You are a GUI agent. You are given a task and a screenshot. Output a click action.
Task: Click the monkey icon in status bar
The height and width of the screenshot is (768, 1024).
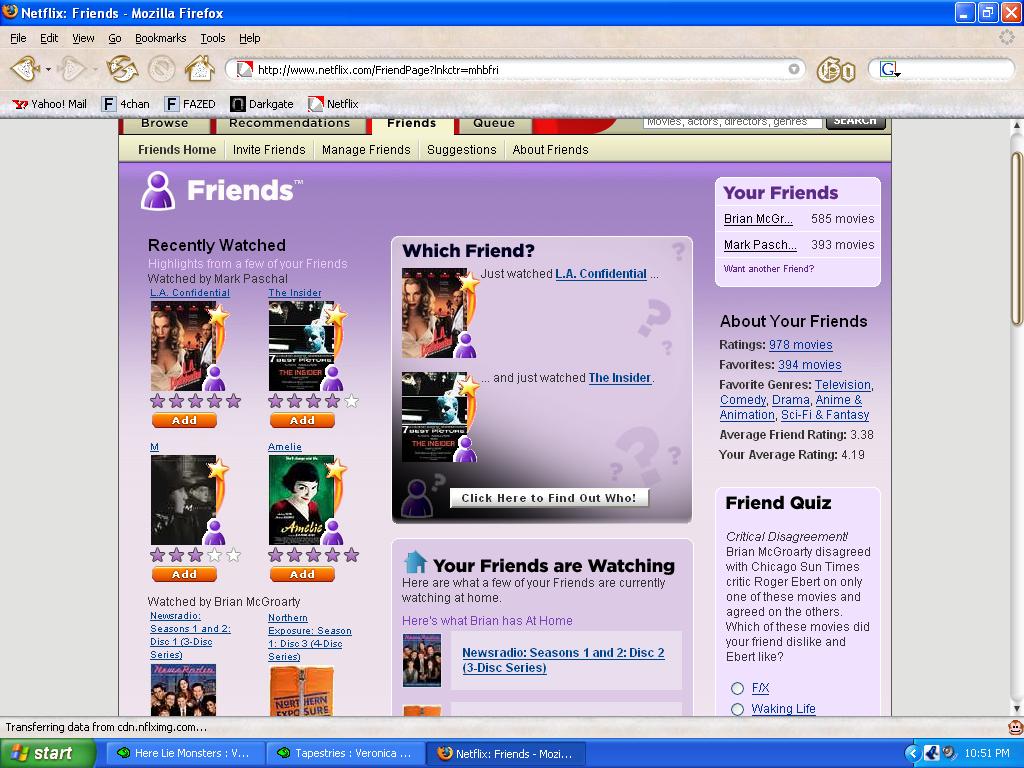[x=1015, y=727]
